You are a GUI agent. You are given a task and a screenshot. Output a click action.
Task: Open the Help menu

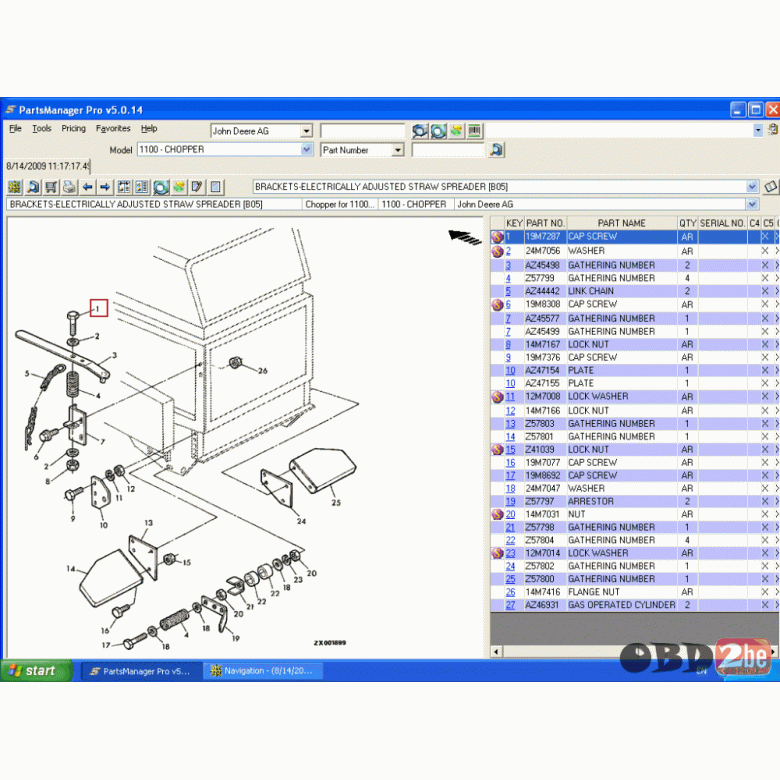[x=149, y=128]
